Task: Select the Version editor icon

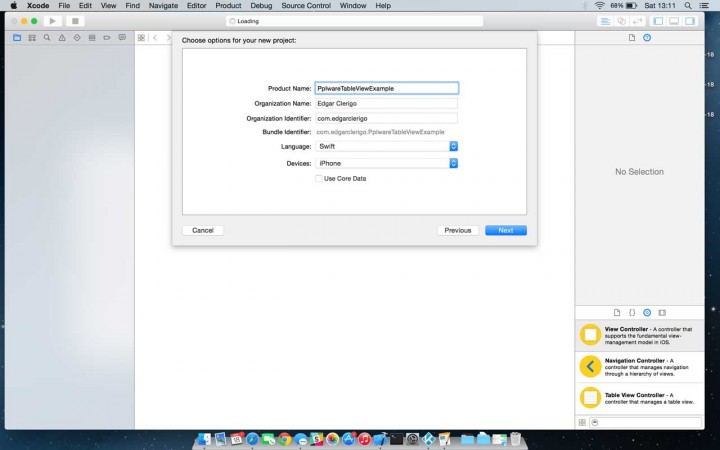Action: 637,21
